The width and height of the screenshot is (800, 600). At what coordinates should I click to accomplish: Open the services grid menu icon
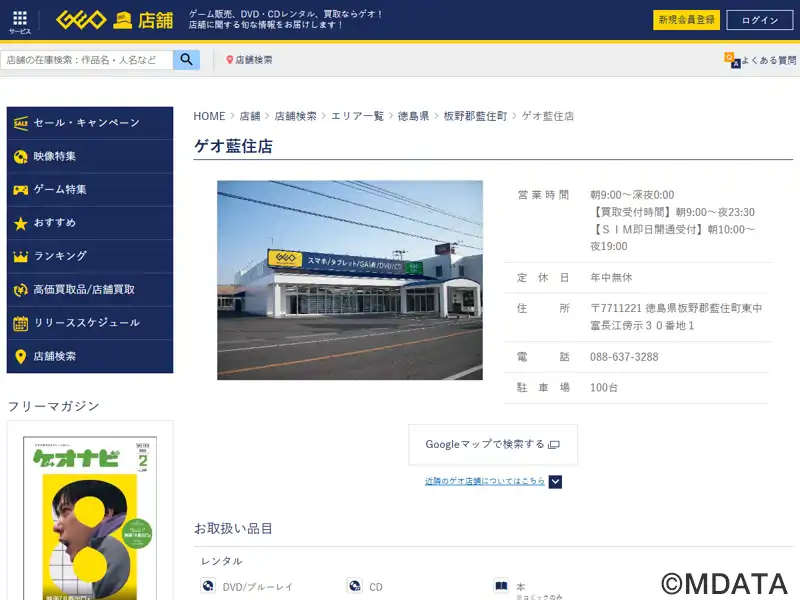[x=20, y=18]
